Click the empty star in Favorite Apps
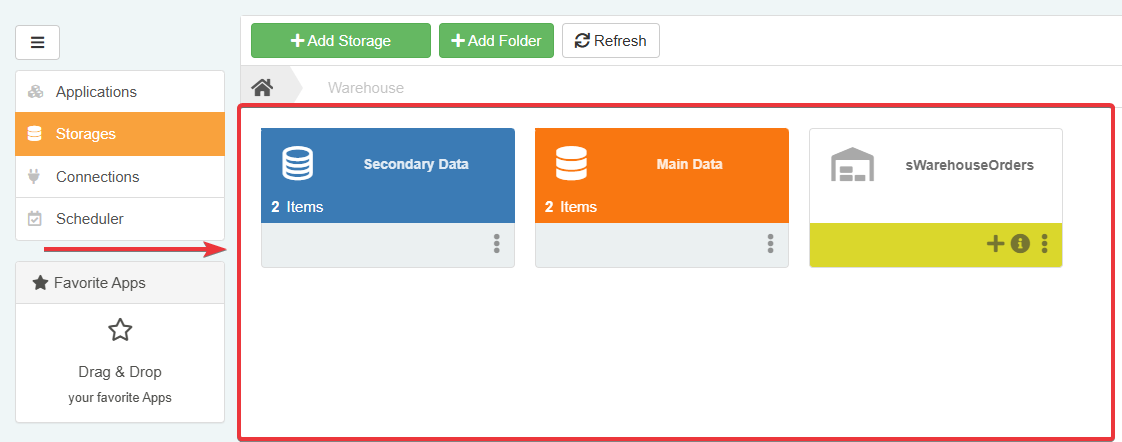 pos(120,330)
